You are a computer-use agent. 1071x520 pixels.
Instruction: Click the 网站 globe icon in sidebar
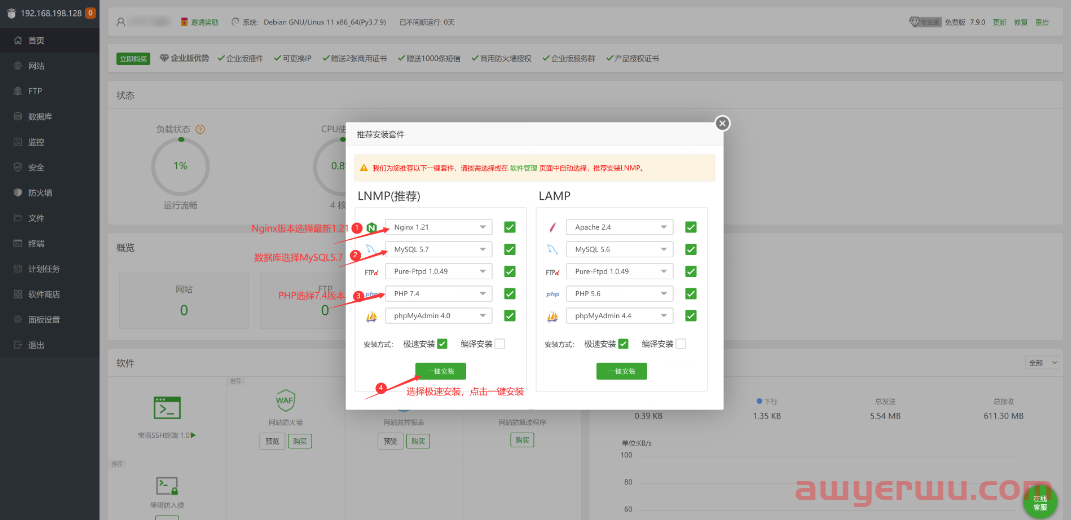18,66
